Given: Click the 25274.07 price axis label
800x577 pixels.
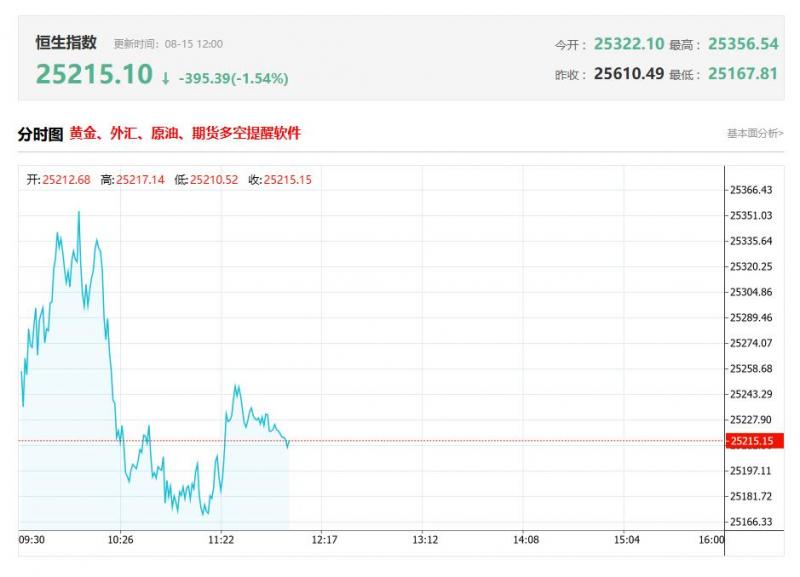Looking at the screenshot, I should pyautogui.click(x=751, y=343).
